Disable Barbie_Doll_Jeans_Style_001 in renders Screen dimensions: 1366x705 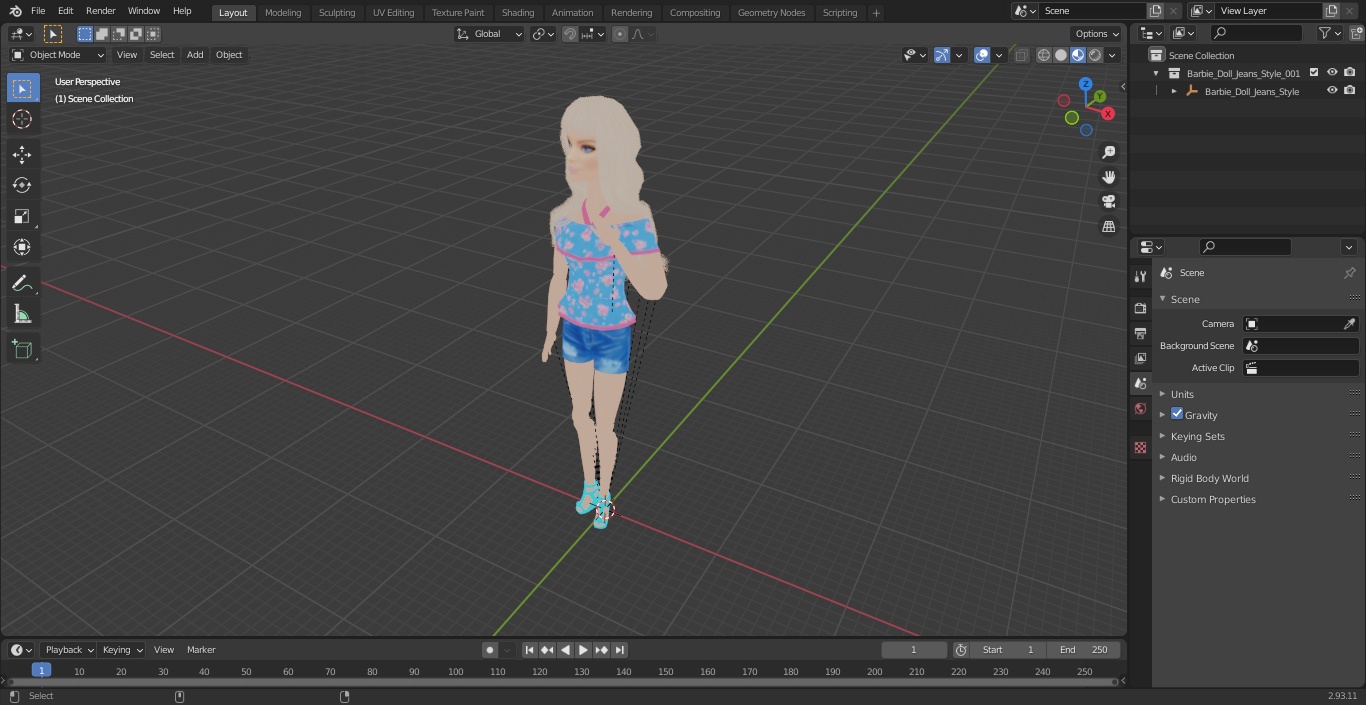pos(1350,73)
